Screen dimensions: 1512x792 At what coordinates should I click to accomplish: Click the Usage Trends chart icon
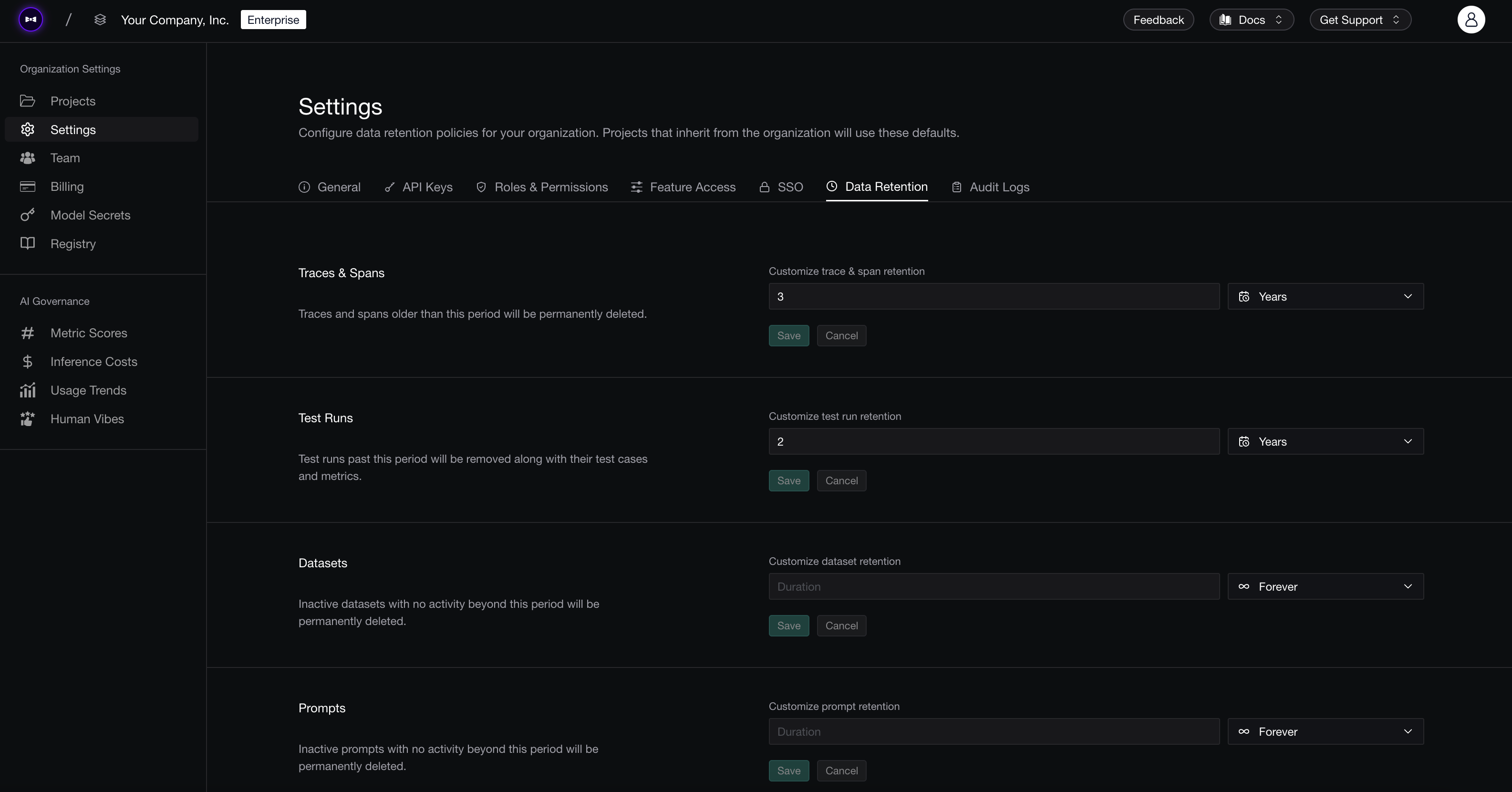point(28,390)
